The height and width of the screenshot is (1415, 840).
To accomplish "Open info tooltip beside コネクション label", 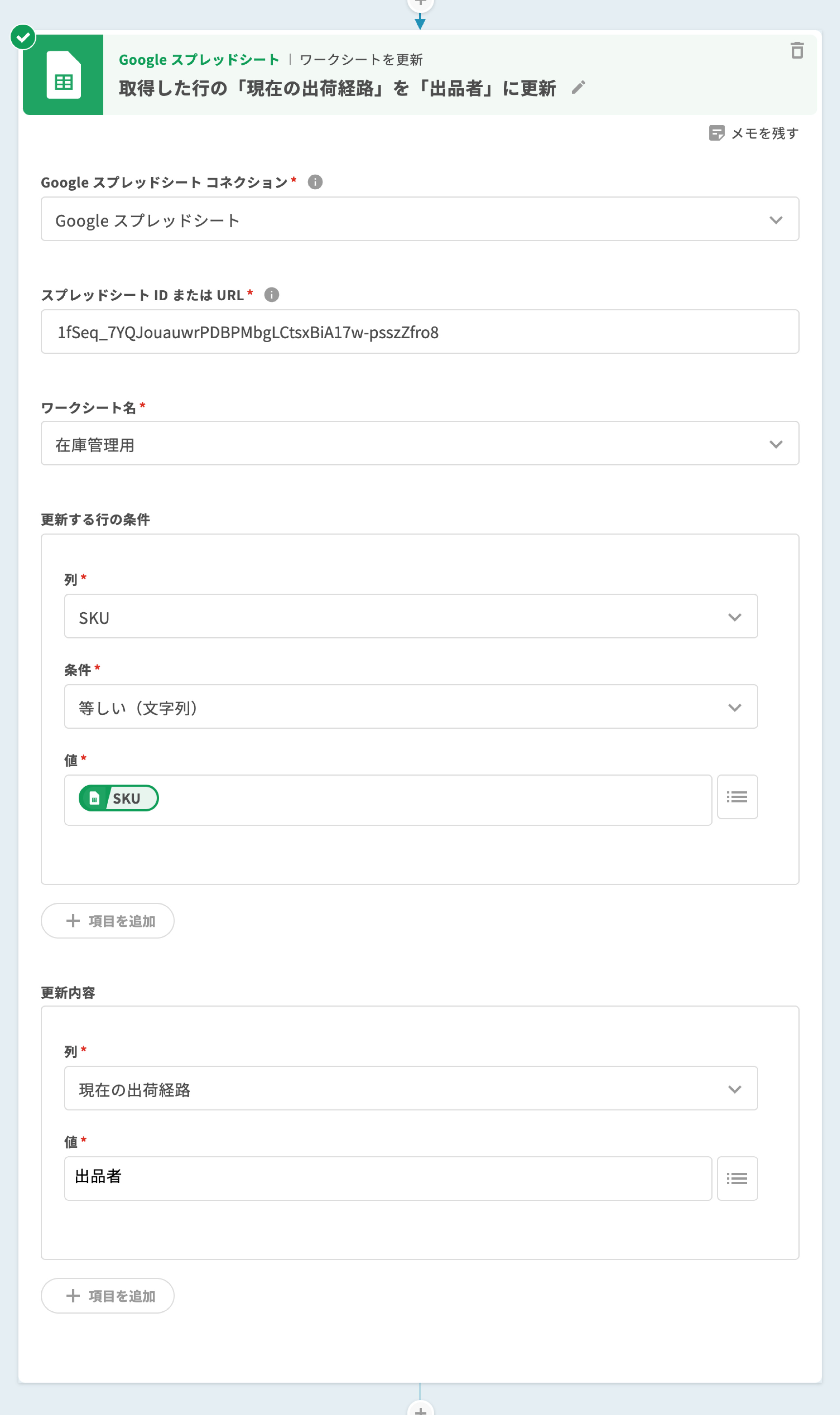I will 315,182.
